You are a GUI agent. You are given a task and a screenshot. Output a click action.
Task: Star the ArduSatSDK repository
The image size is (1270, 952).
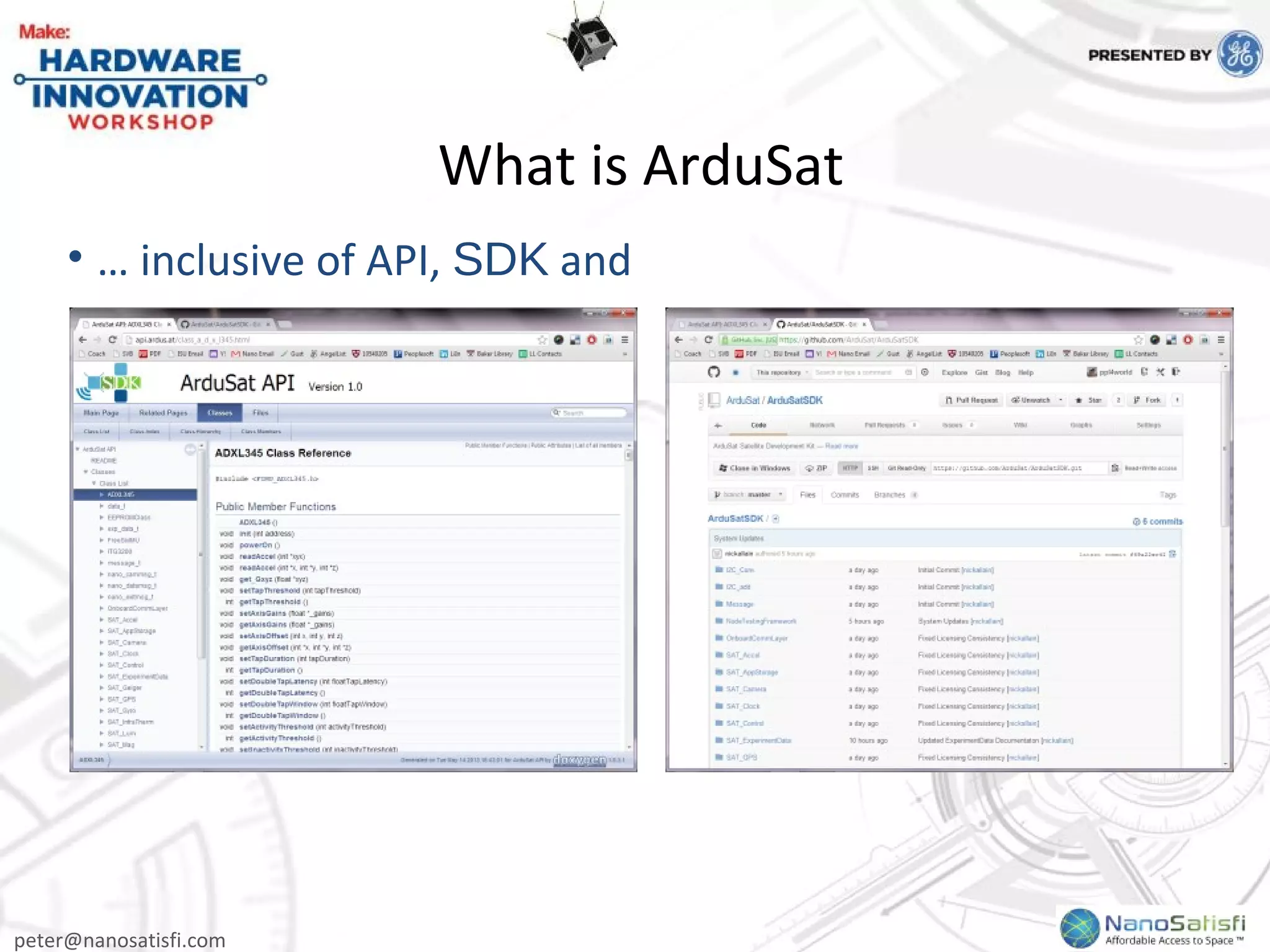[1089, 400]
